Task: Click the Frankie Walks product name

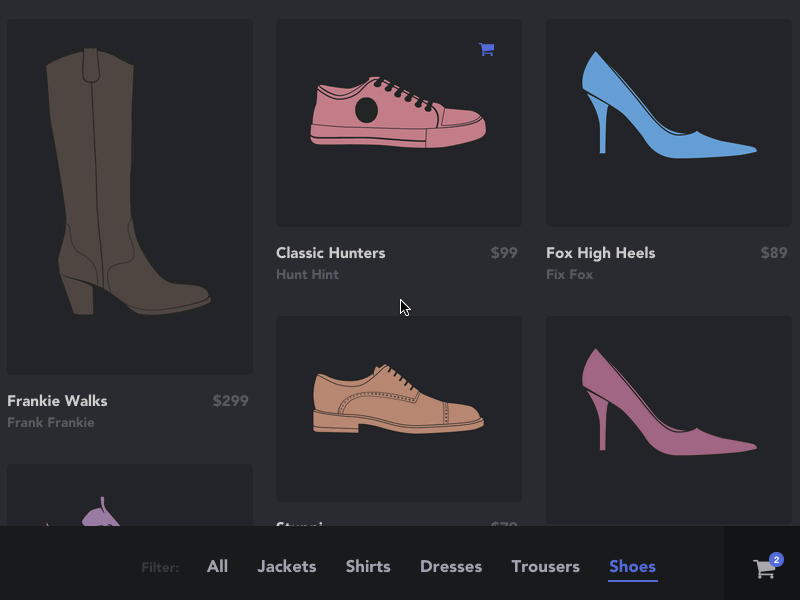Action: click(x=57, y=401)
